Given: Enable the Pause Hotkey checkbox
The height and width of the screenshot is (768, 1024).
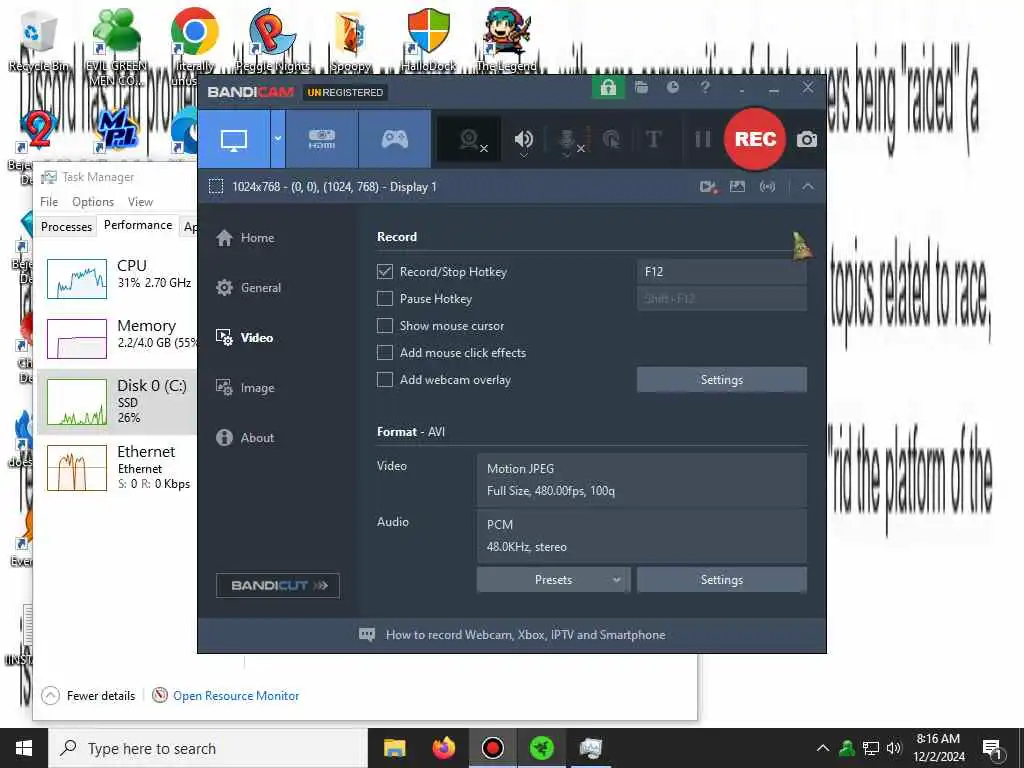Looking at the screenshot, I should click(x=385, y=298).
